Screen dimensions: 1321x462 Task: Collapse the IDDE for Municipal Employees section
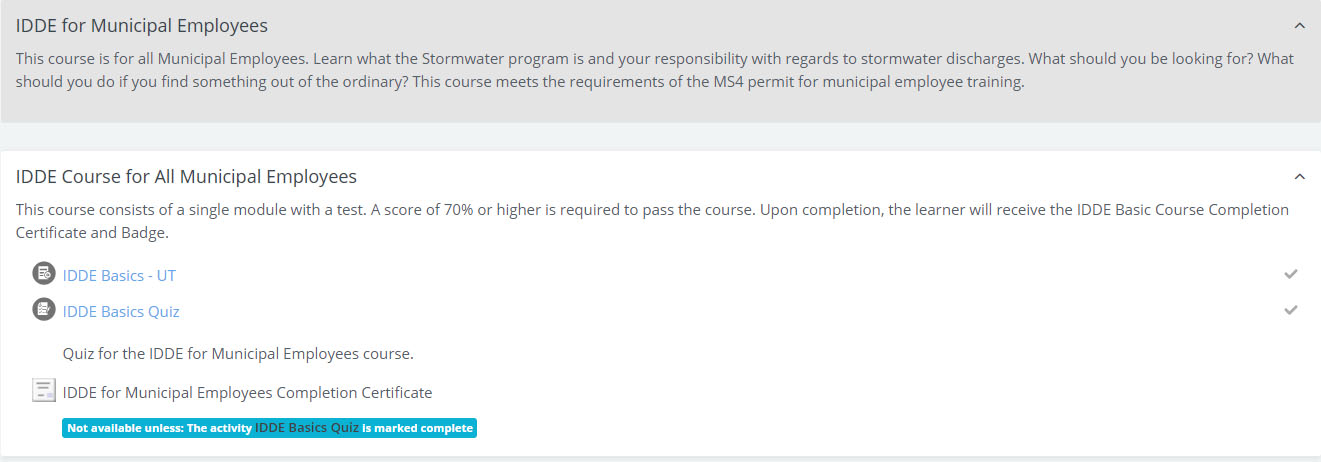click(x=1299, y=26)
